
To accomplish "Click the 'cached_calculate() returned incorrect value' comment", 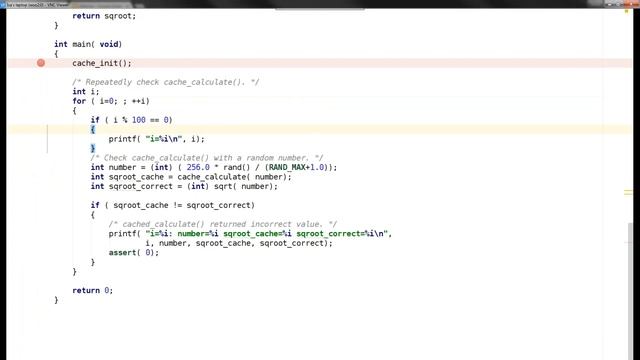I will pos(223,224).
